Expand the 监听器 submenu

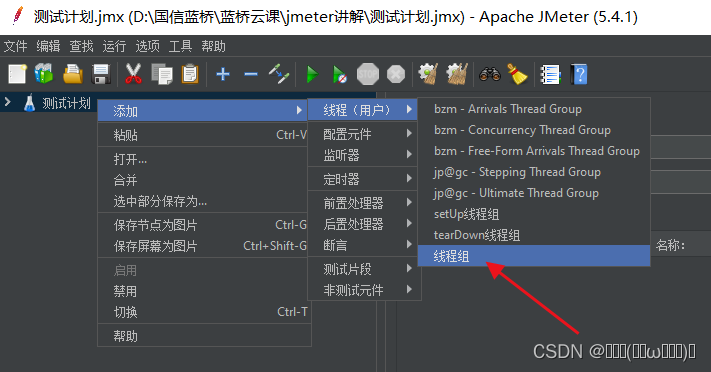[x=362, y=155]
